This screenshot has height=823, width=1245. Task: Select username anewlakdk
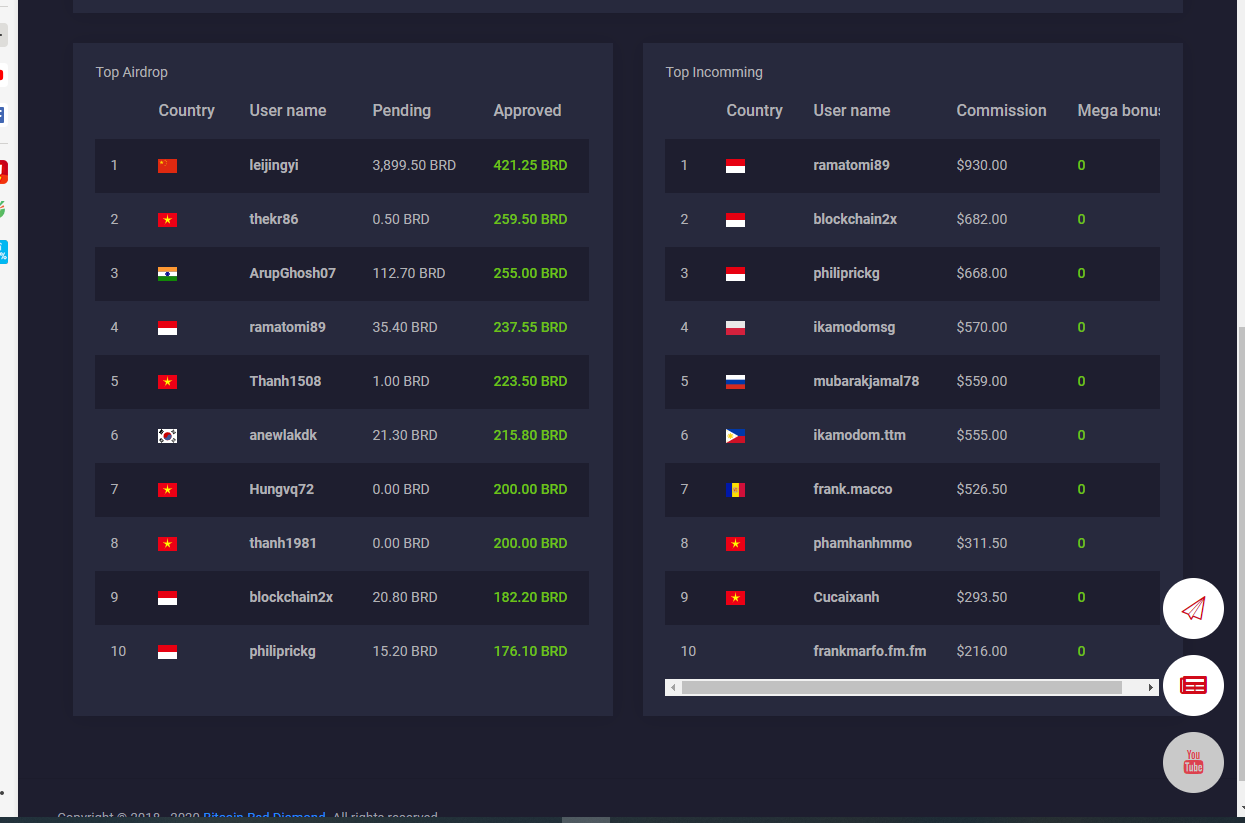click(283, 435)
